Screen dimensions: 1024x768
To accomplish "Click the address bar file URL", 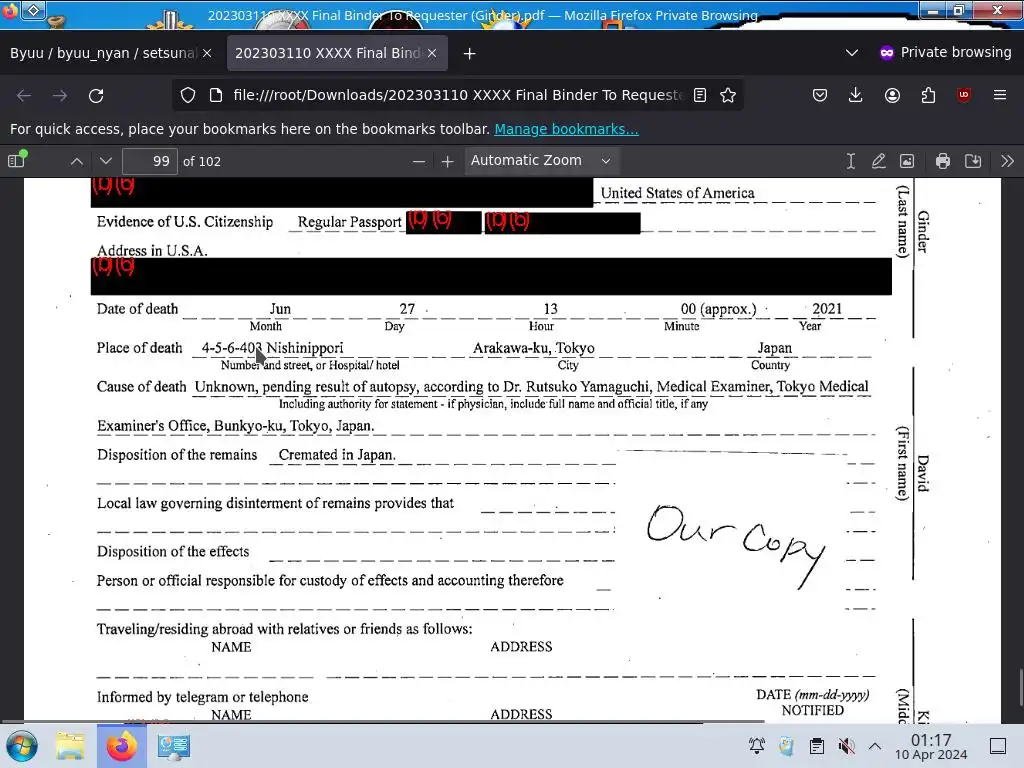I will (x=457, y=95).
